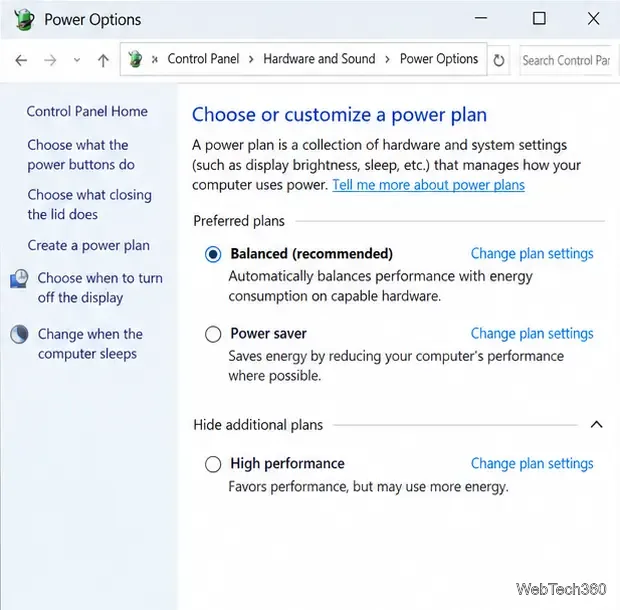Click the High performance plan name
This screenshot has height=610, width=620.
[287, 464]
